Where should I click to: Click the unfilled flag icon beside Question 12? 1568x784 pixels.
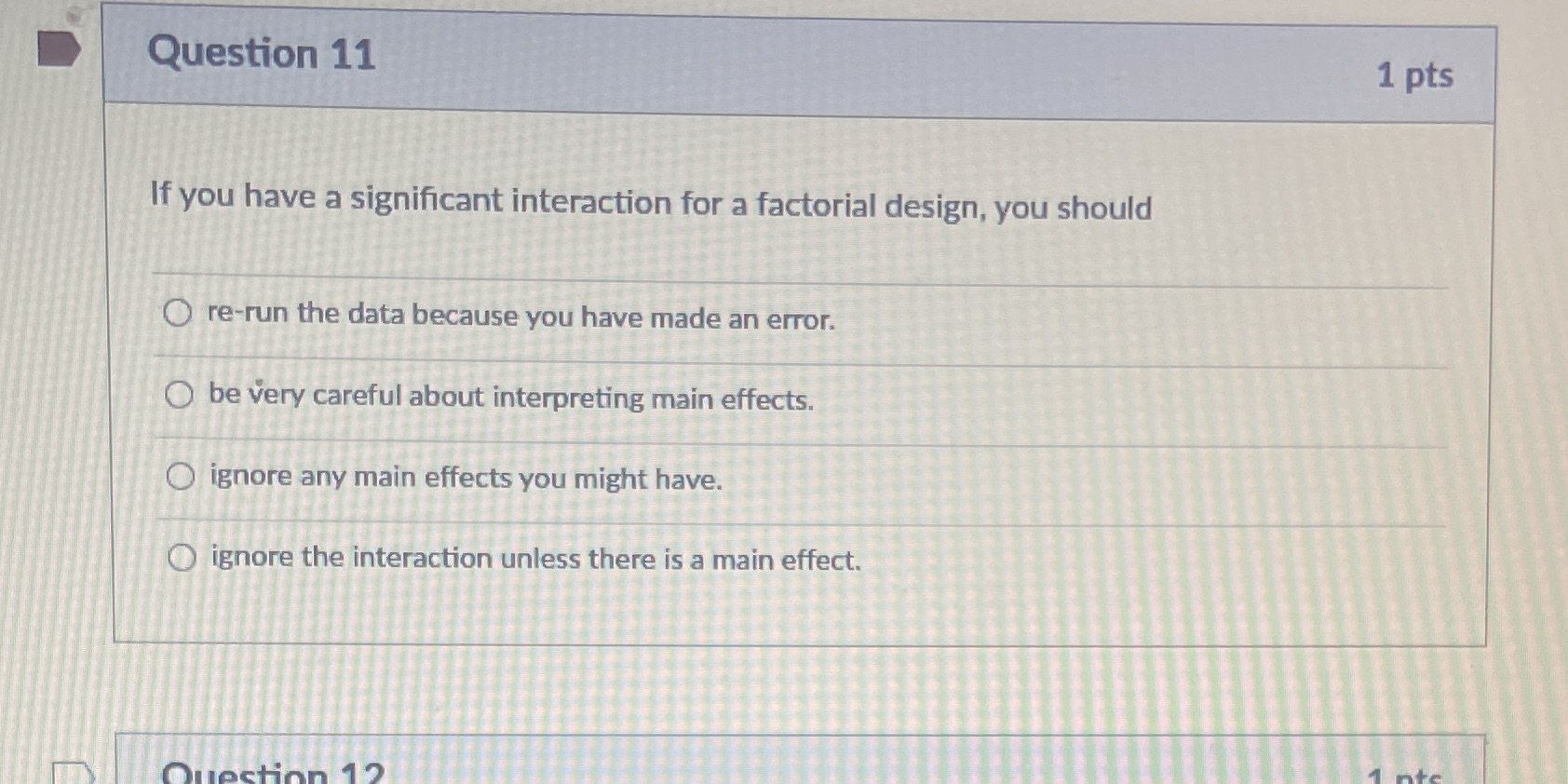pyautogui.click(x=73, y=773)
